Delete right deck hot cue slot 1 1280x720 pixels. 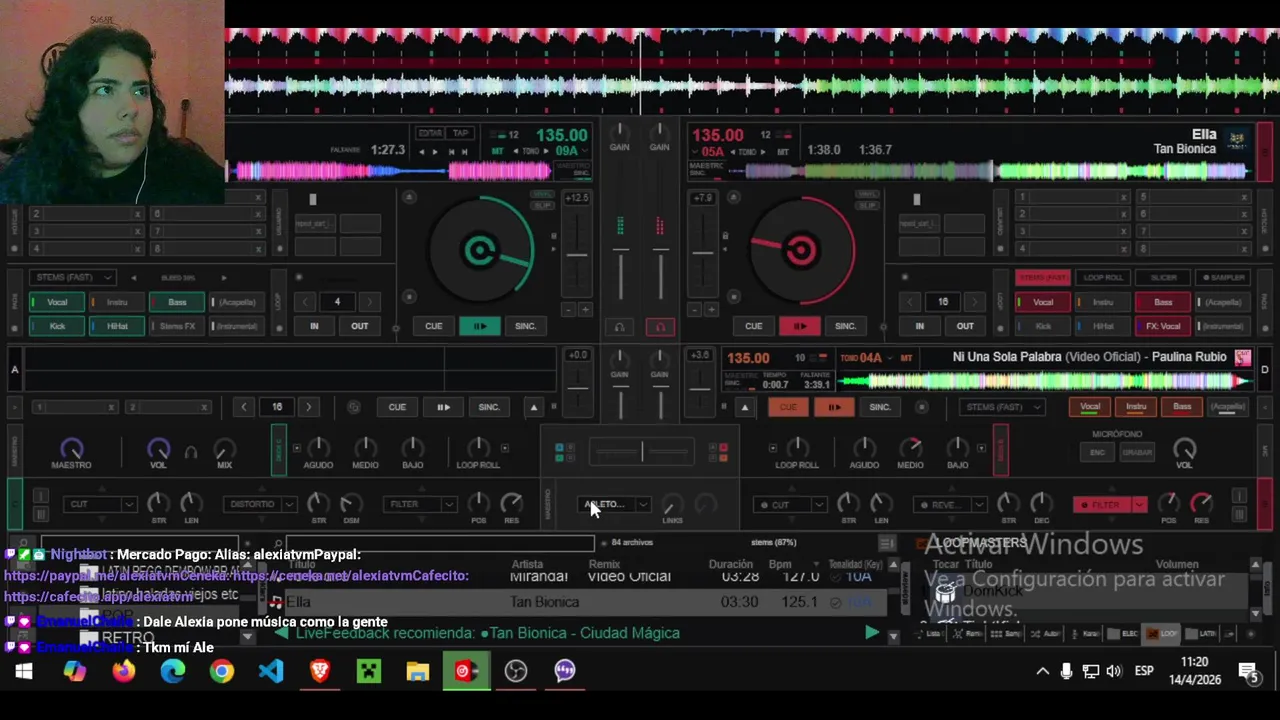[x=1123, y=197]
